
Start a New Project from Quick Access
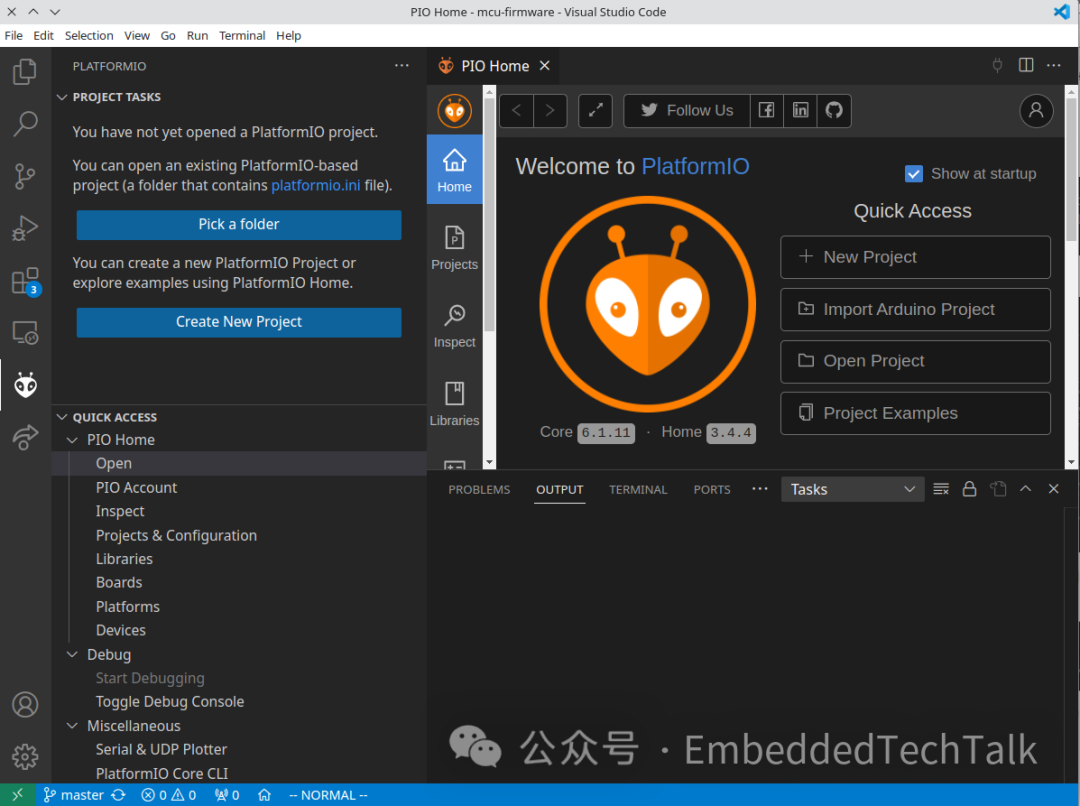tap(914, 257)
